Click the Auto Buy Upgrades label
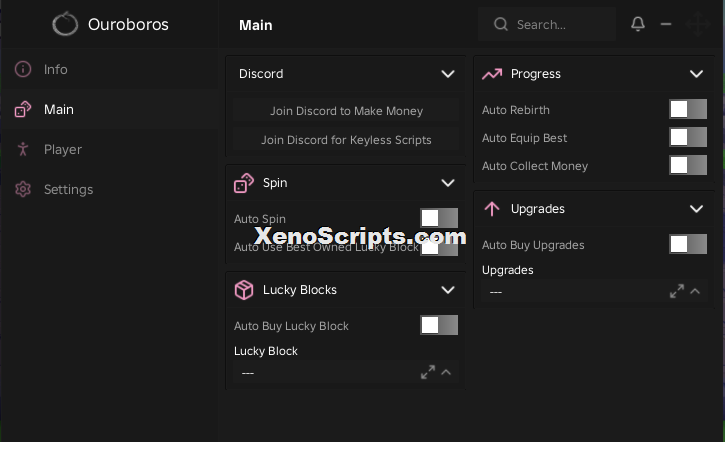The width and height of the screenshot is (725, 472). [x=533, y=245]
